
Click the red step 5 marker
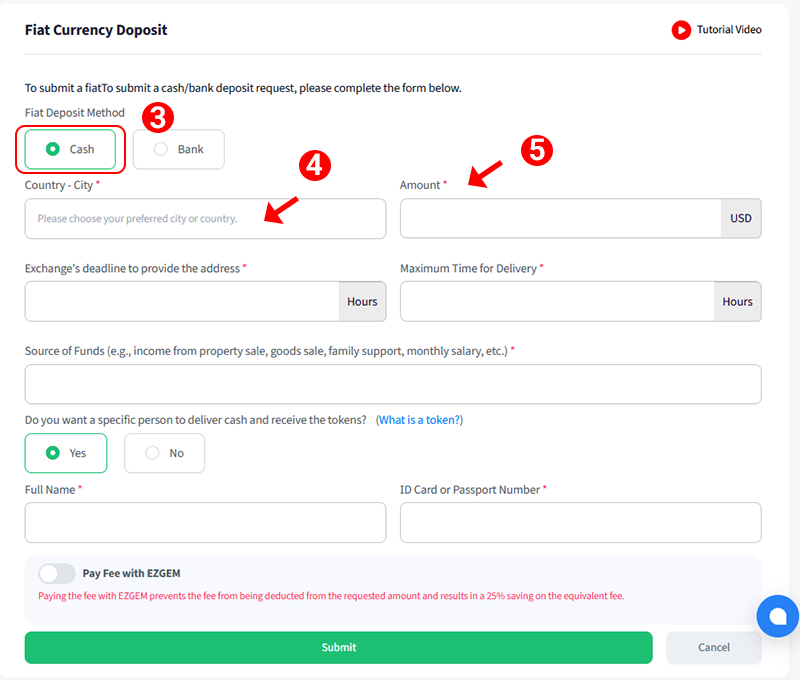pos(537,150)
